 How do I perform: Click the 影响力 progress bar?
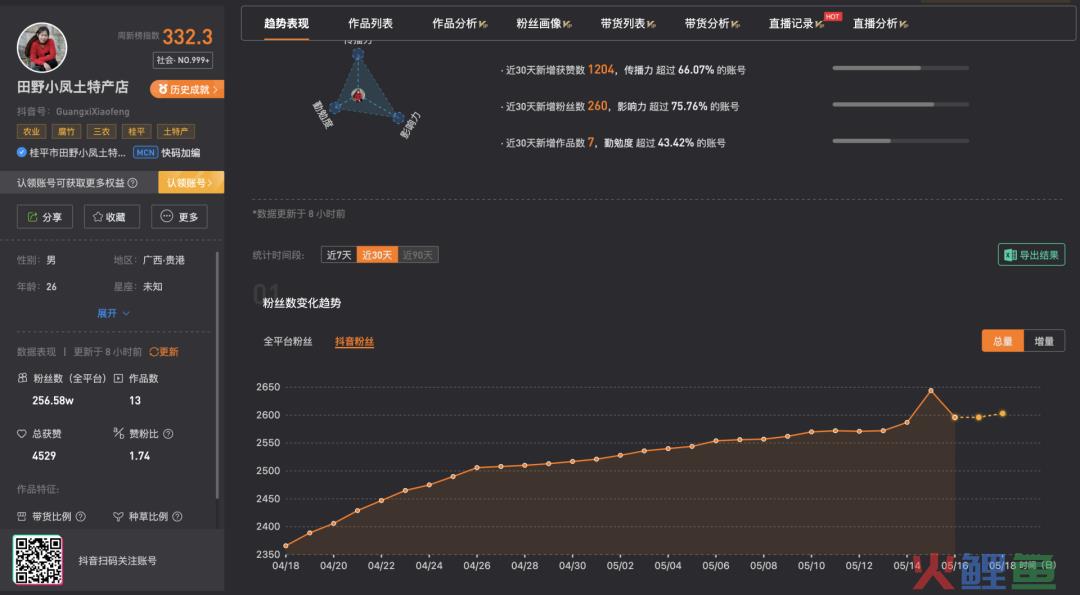(900, 105)
